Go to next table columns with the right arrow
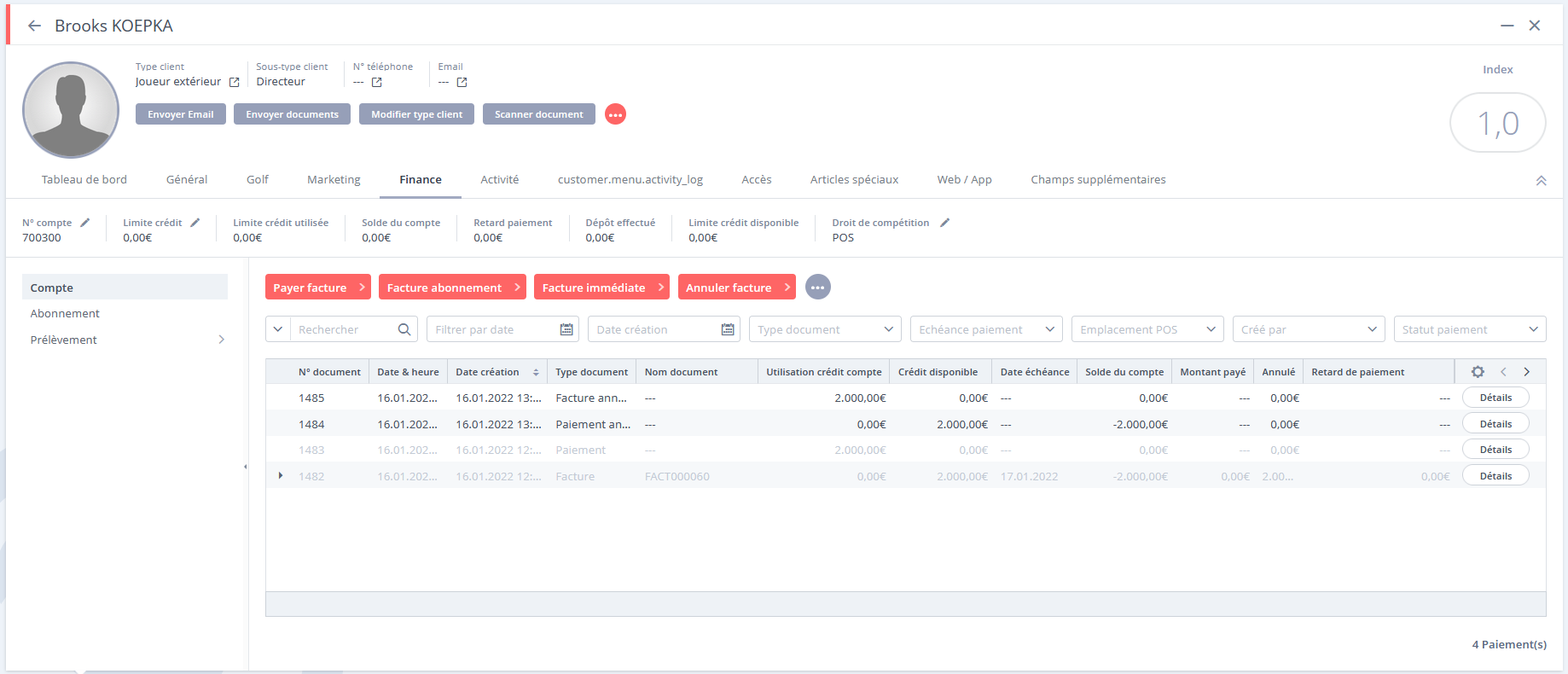This screenshot has width=1568, height=674. click(1526, 372)
